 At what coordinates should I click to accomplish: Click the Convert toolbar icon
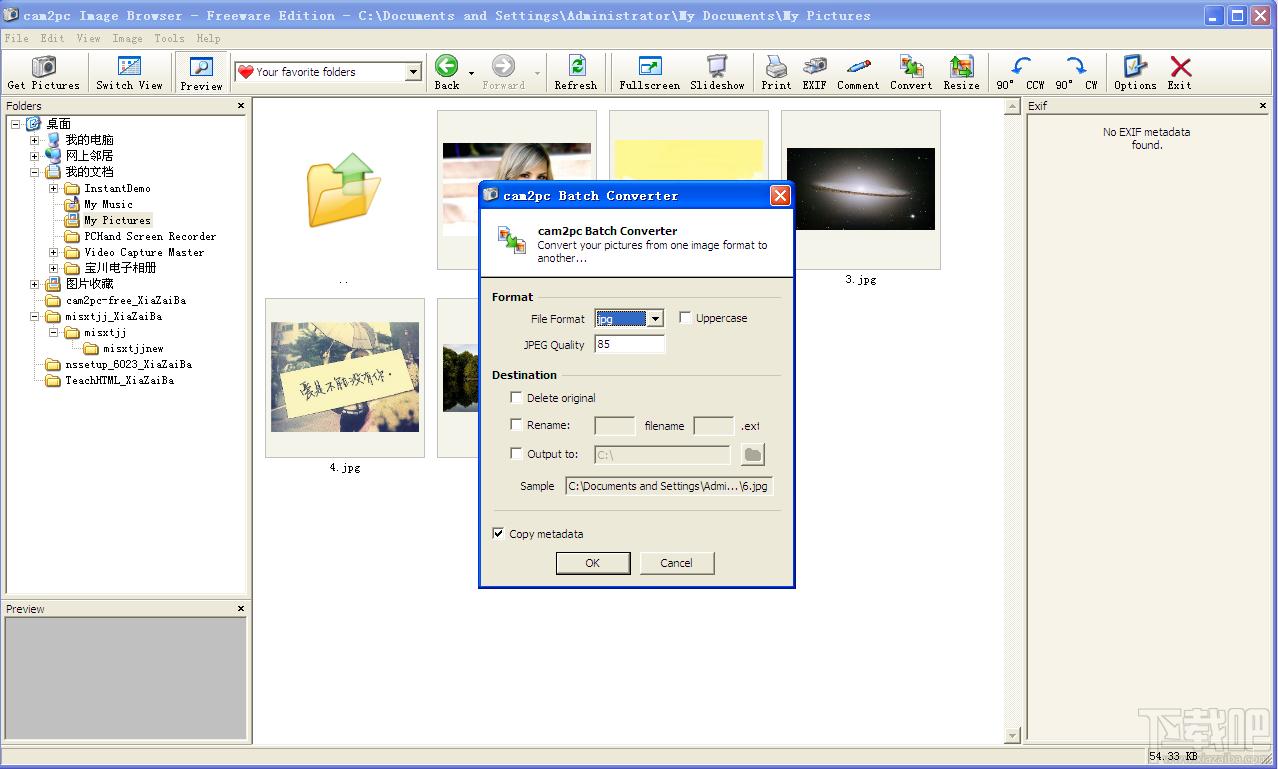(911, 66)
